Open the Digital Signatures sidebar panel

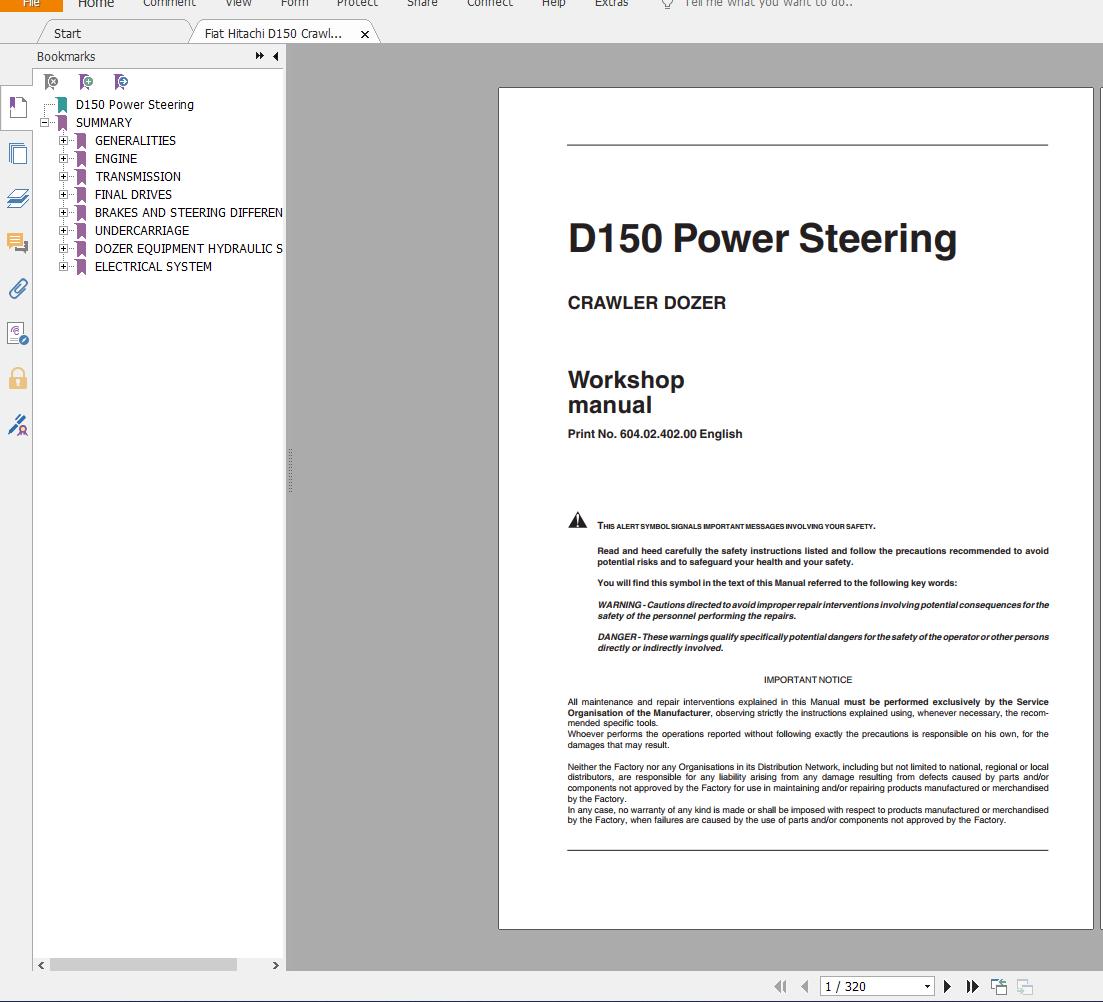click(x=18, y=334)
